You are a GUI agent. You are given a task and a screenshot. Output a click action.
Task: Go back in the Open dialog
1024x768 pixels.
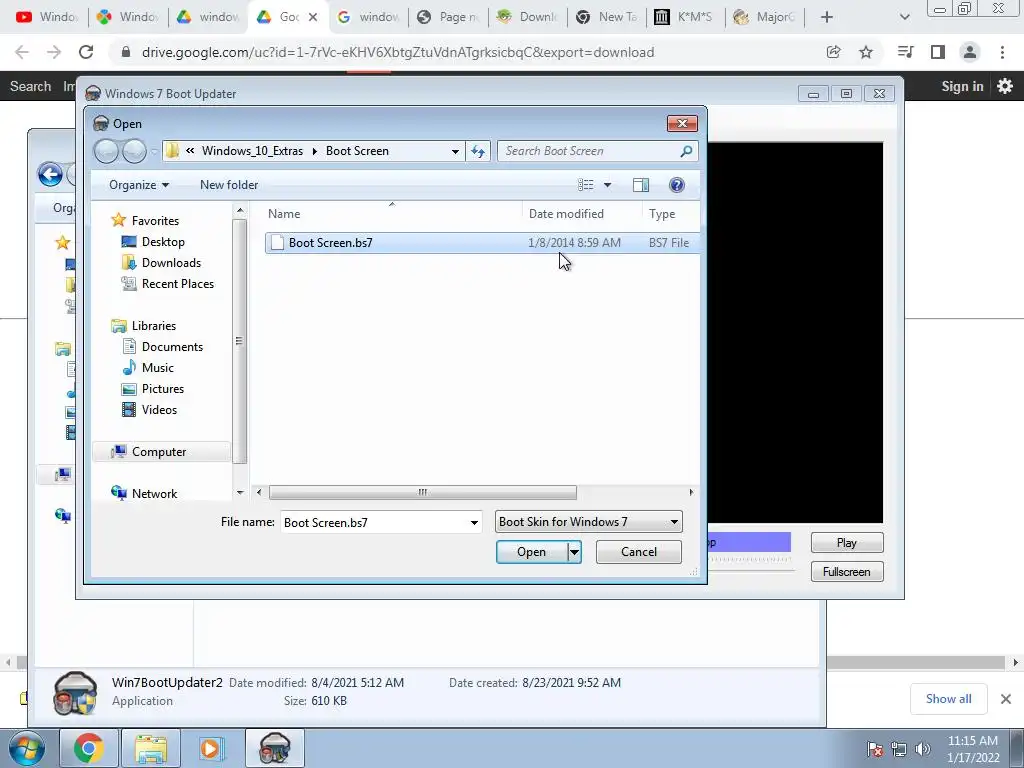pos(106,152)
